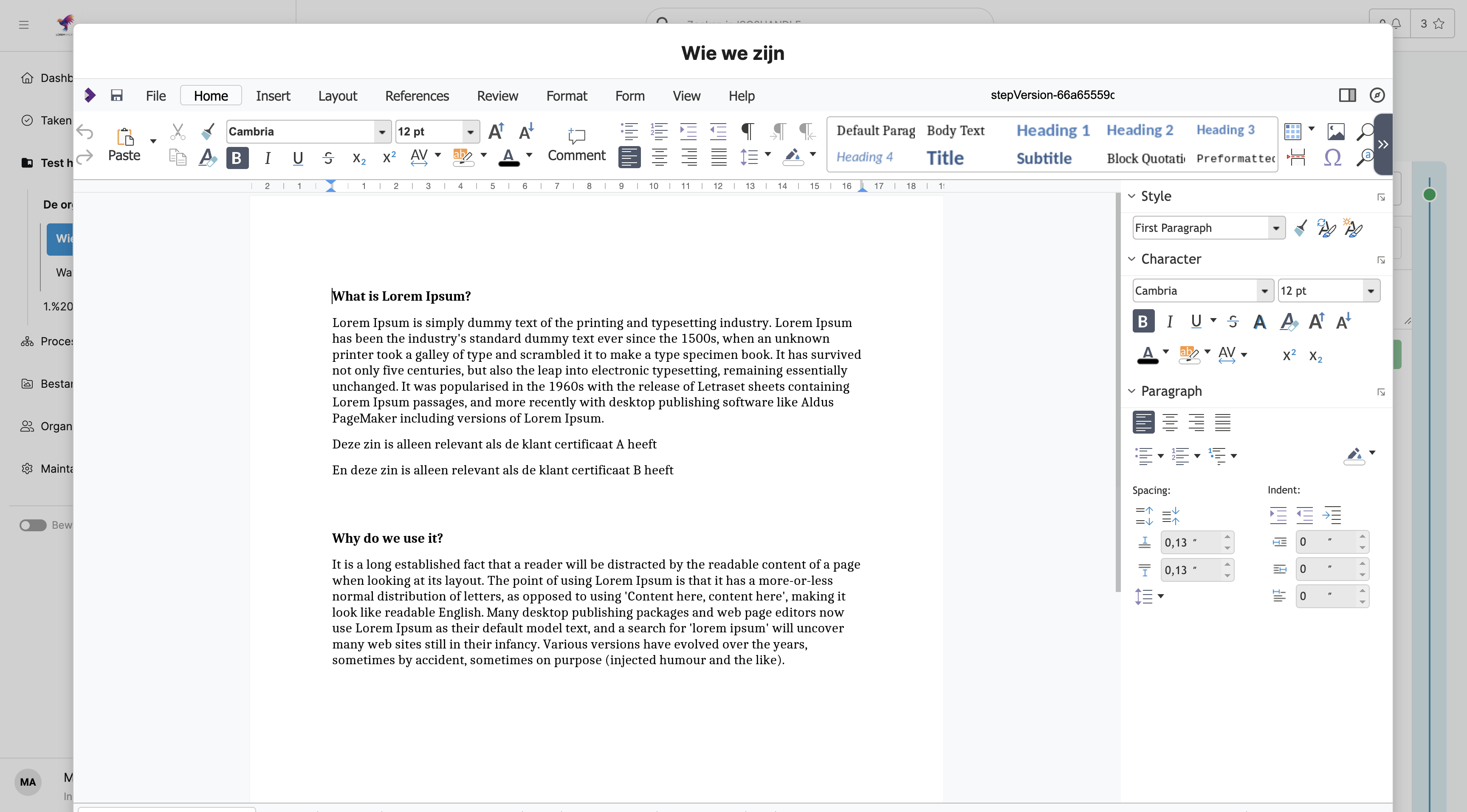Click the Save document icon

pos(117,95)
